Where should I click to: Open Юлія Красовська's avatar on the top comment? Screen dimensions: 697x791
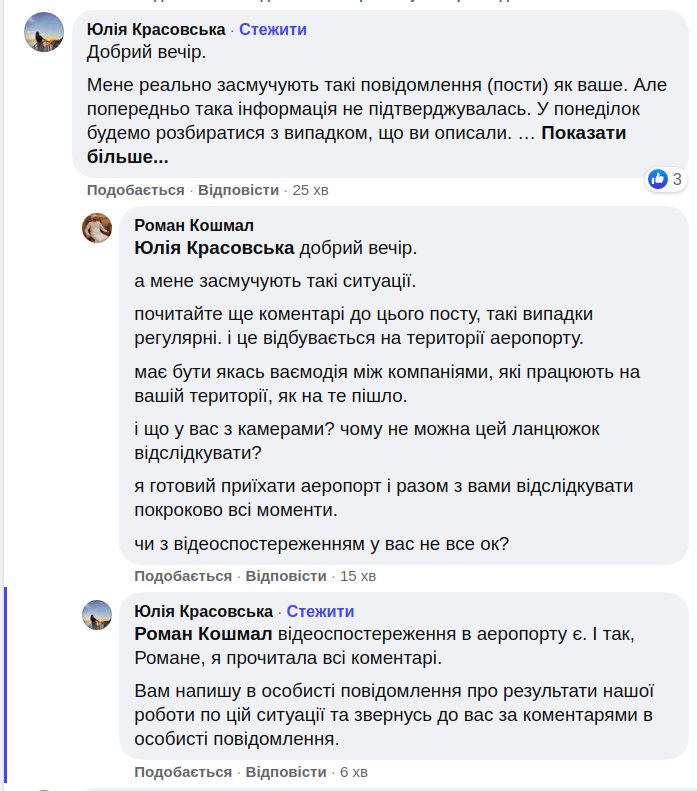(x=44, y=33)
